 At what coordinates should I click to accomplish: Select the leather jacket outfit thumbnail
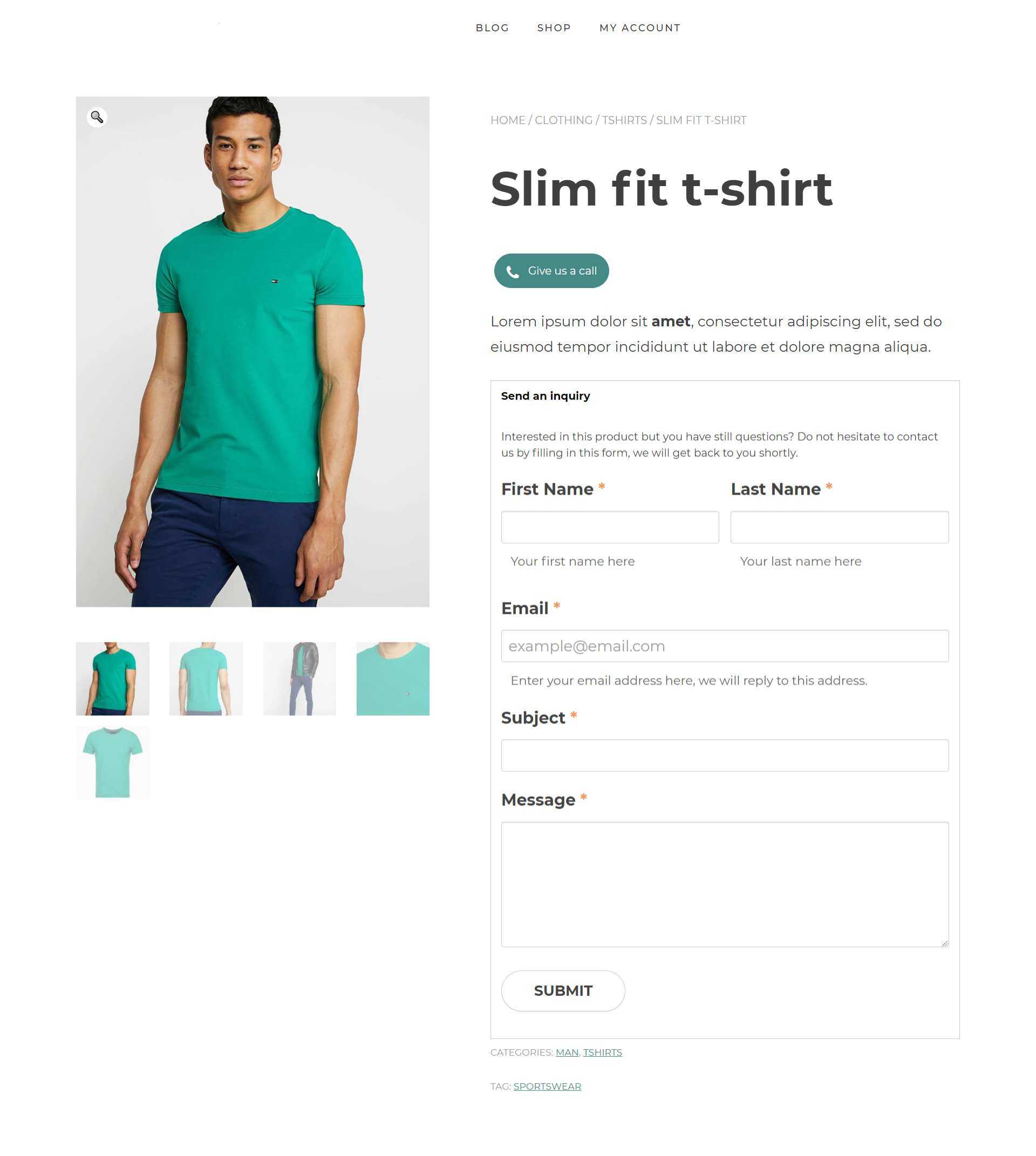(x=299, y=679)
